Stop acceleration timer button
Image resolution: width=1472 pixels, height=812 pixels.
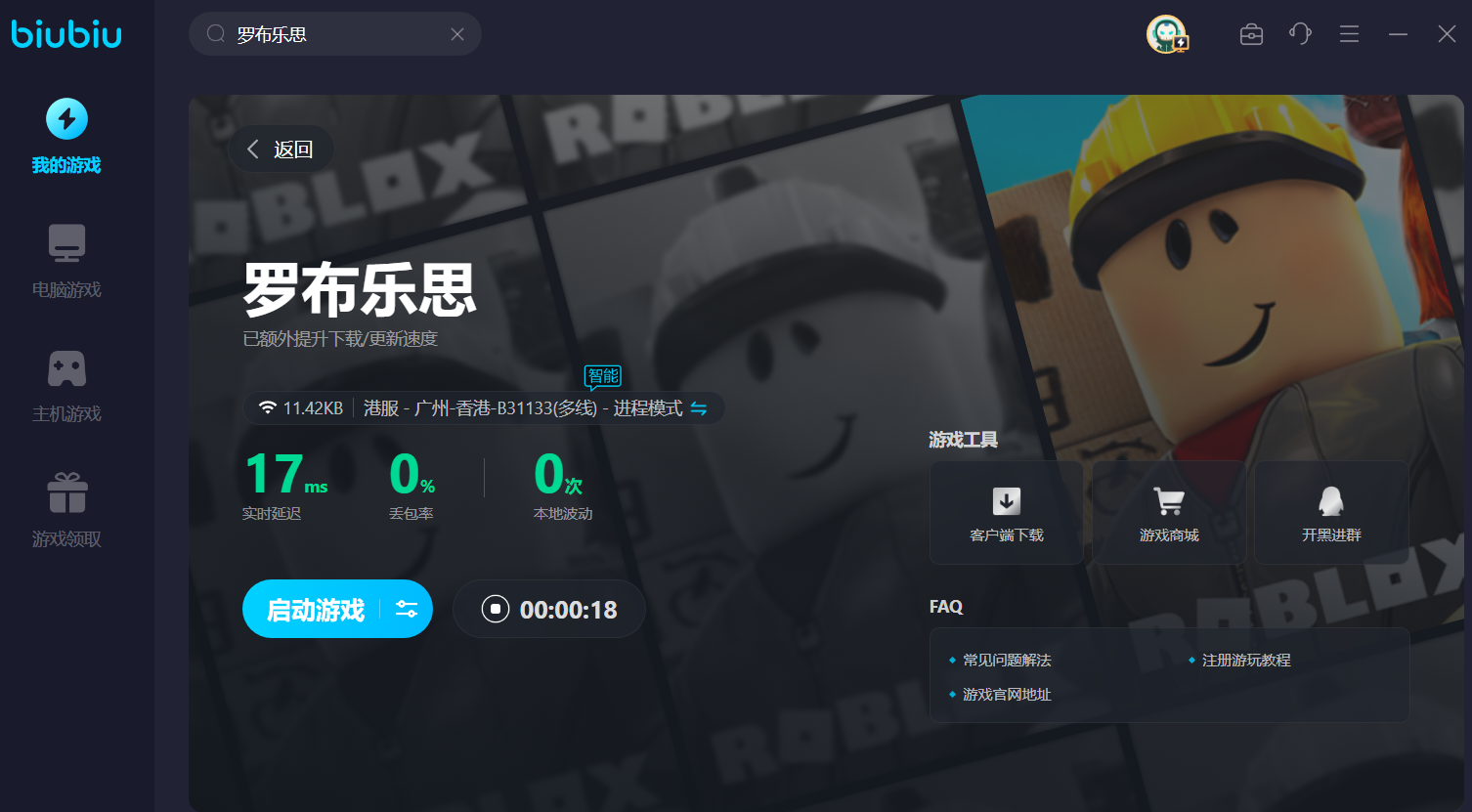(496, 610)
